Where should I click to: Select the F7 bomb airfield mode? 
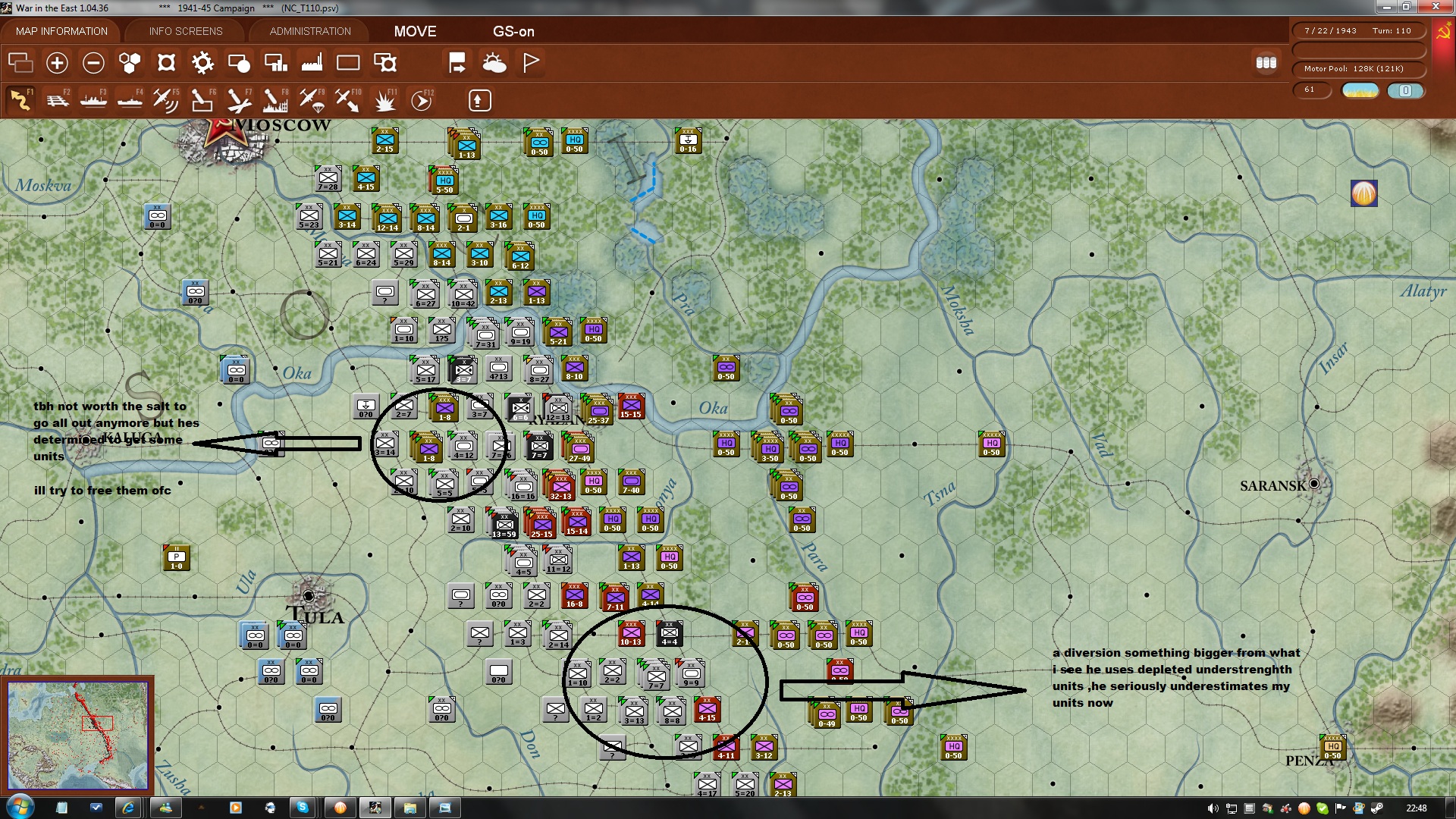click(239, 100)
